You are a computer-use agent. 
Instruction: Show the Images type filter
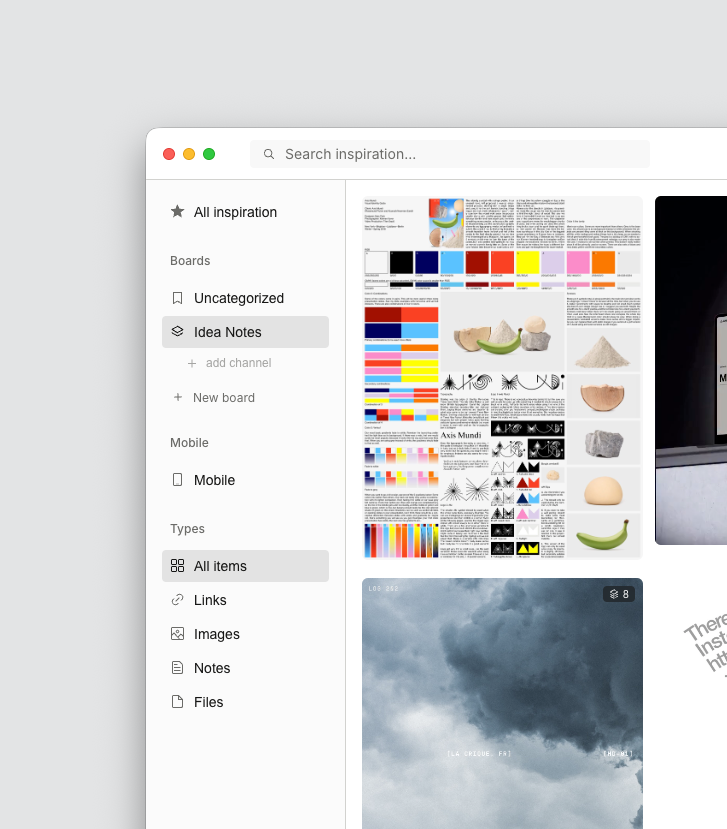coord(217,634)
